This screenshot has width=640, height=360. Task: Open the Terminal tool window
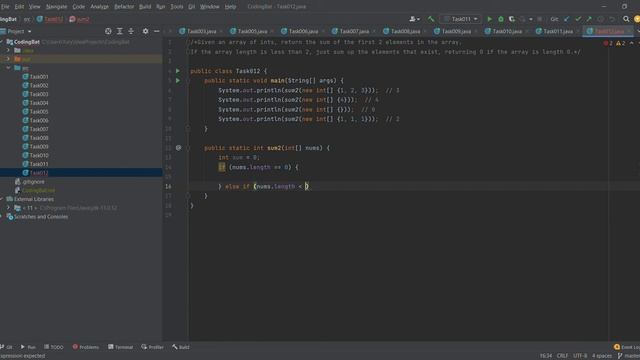120,347
